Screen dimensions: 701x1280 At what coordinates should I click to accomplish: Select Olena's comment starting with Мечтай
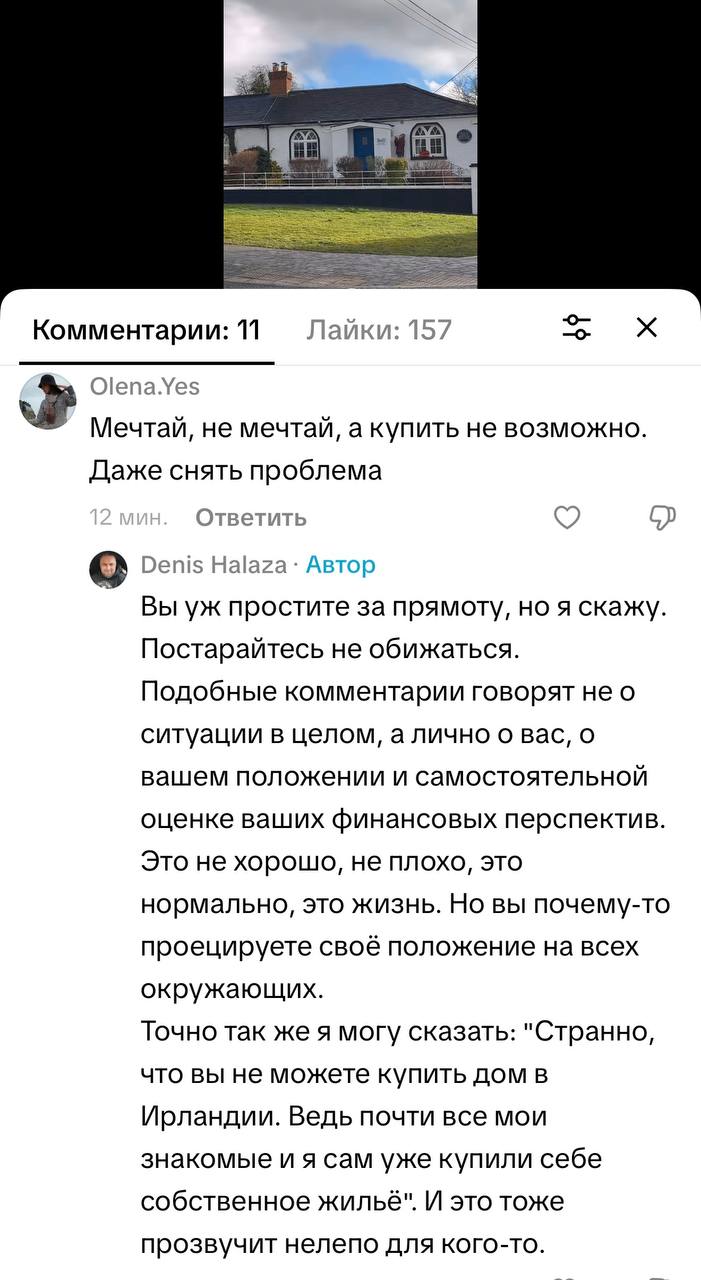click(369, 429)
